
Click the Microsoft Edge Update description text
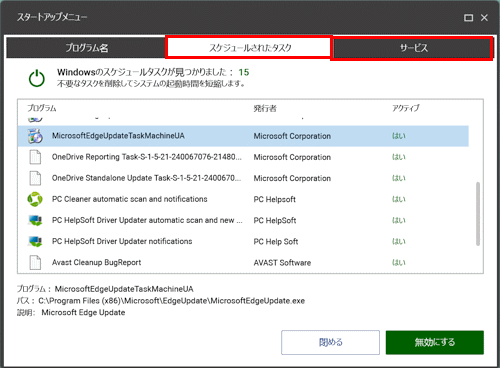(x=83, y=313)
